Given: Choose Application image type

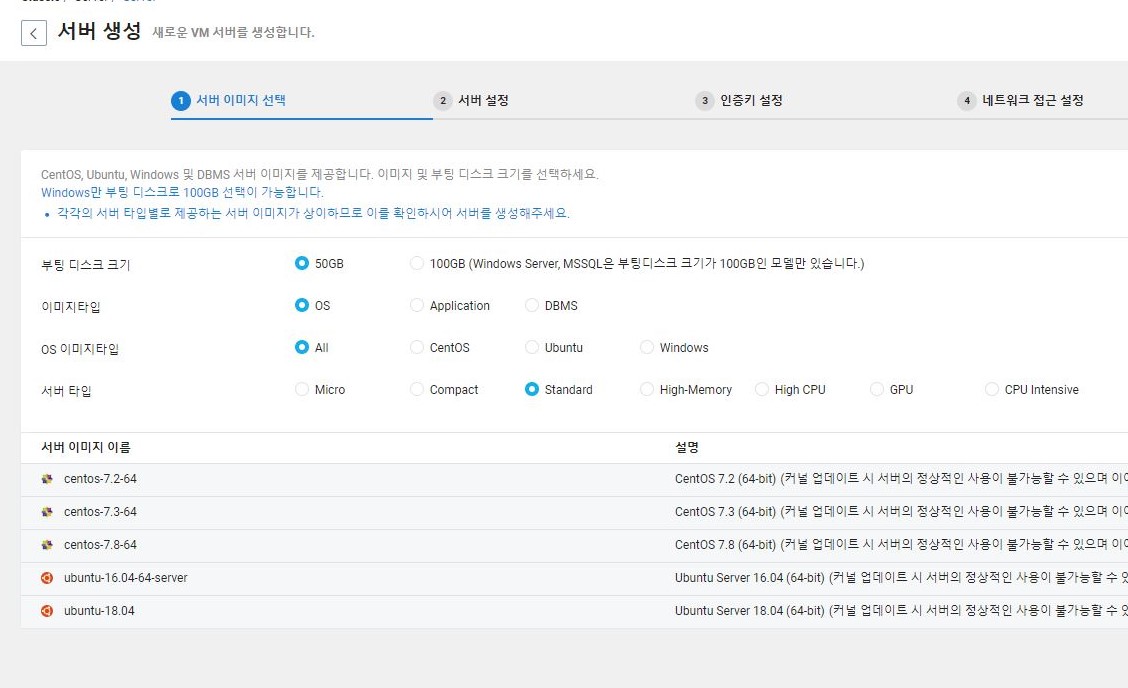Looking at the screenshot, I should click(417, 305).
